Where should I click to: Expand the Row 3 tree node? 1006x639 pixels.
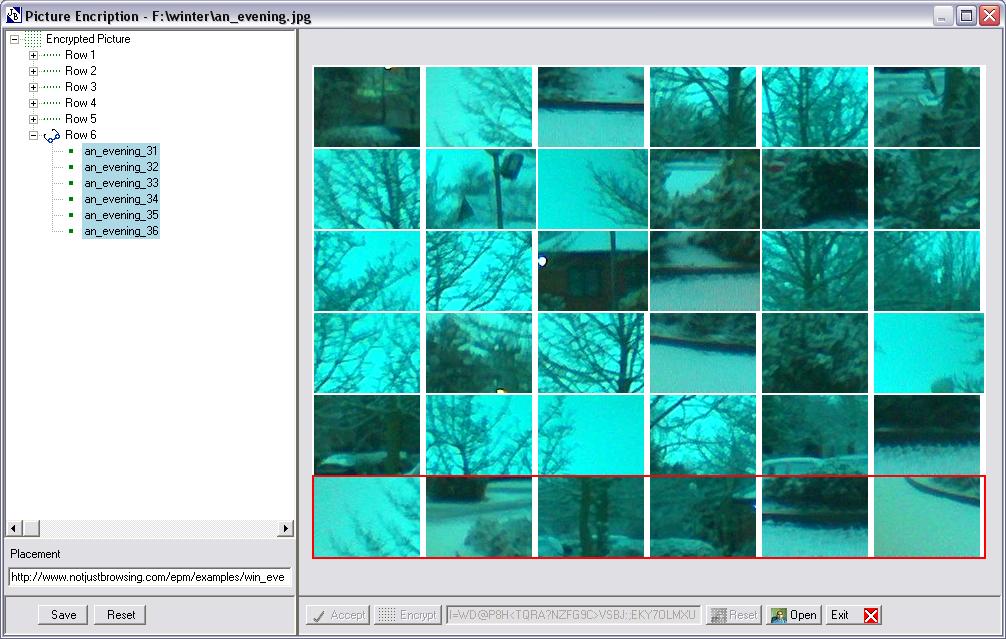(33, 87)
